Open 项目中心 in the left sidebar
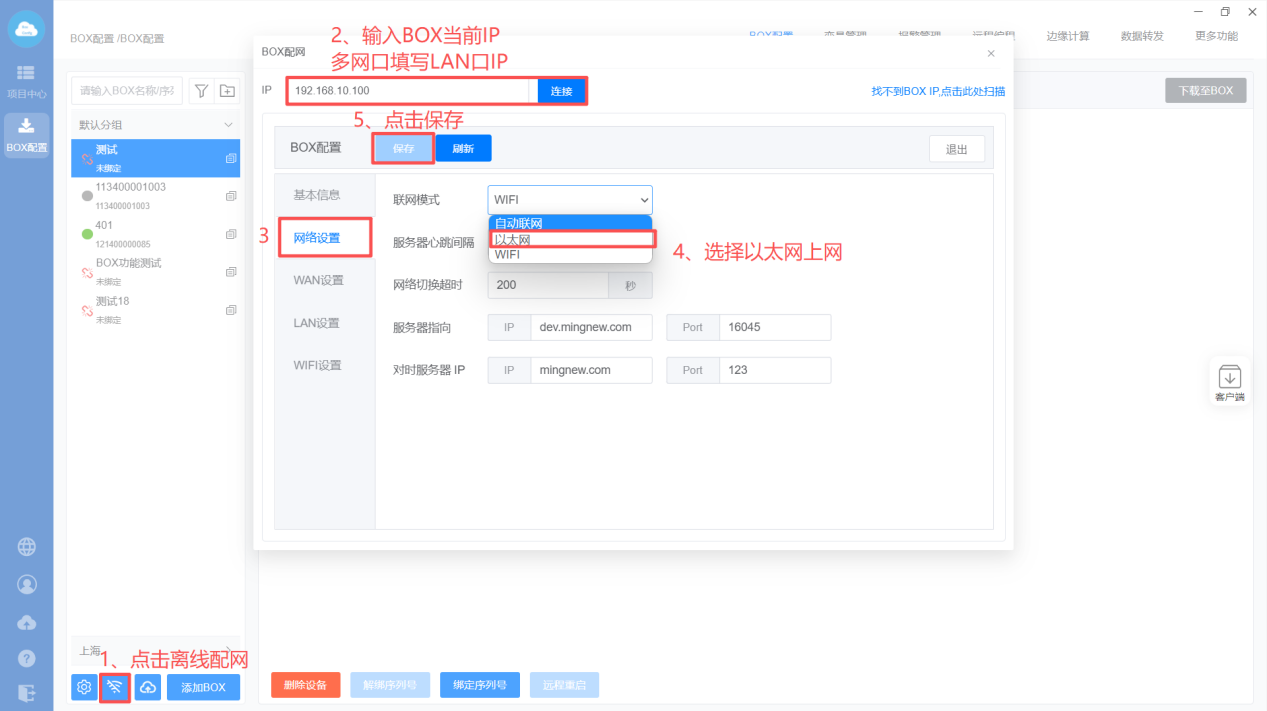Viewport: 1267px width, 711px height. click(26, 82)
